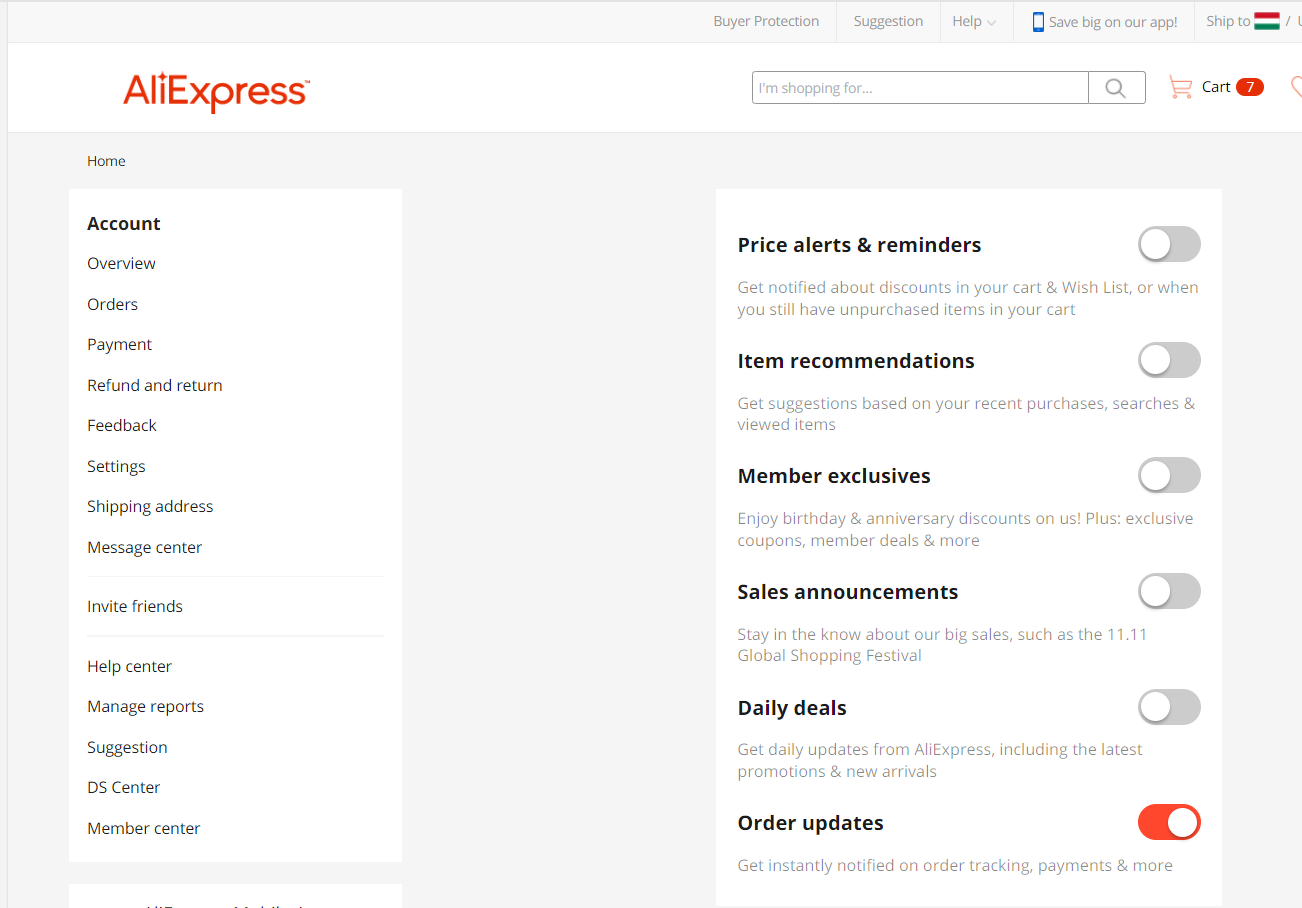The width and height of the screenshot is (1302, 908).
Task: Click the Hungarian flag icon
Action: pos(1267,21)
